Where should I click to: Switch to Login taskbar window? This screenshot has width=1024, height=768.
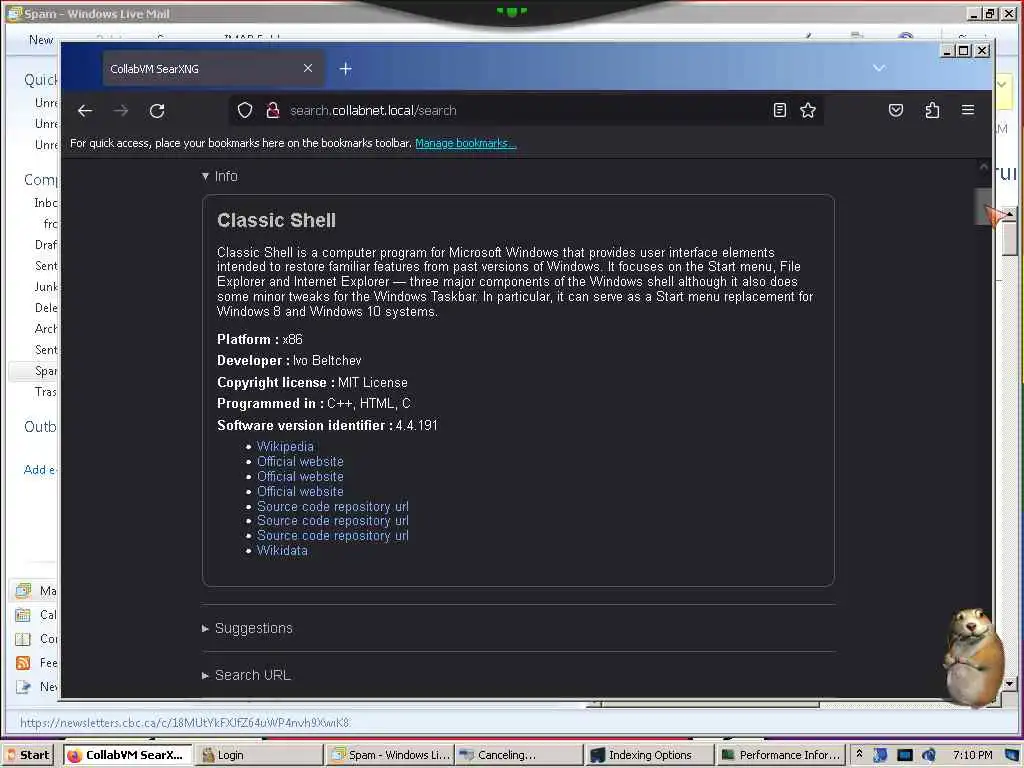(259, 755)
